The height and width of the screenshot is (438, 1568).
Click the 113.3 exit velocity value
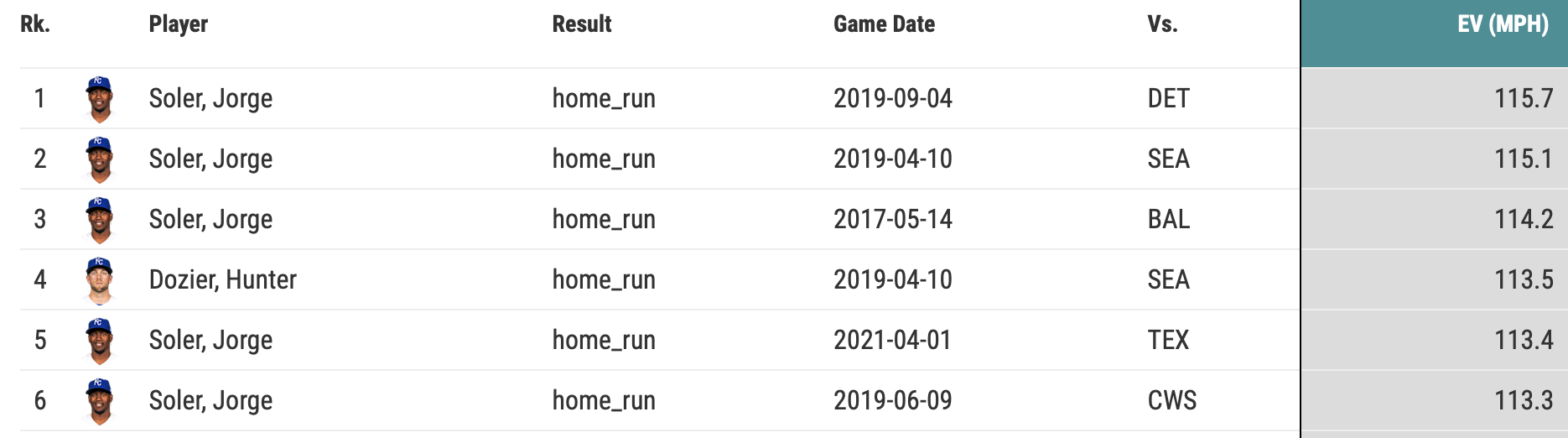point(1523,400)
